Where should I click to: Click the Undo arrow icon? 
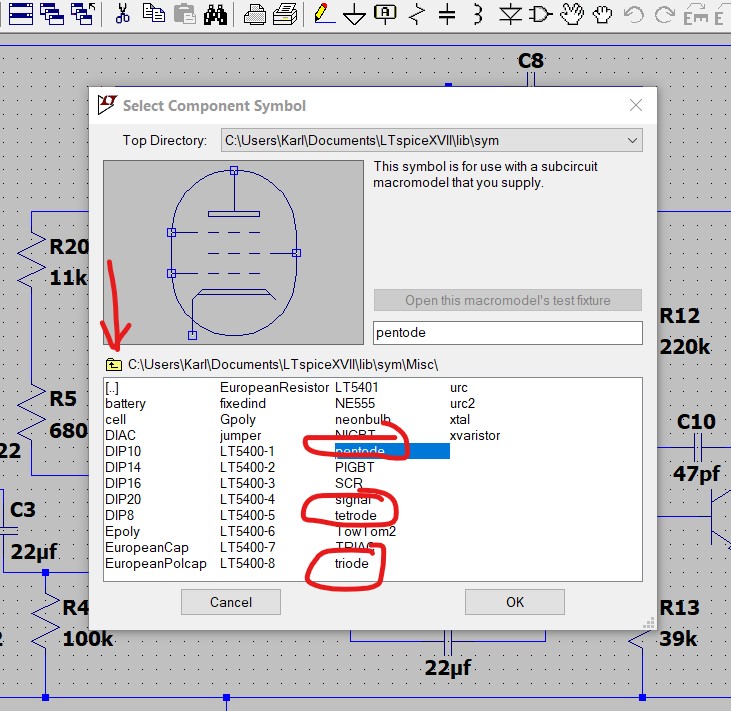(x=634, y=14)
